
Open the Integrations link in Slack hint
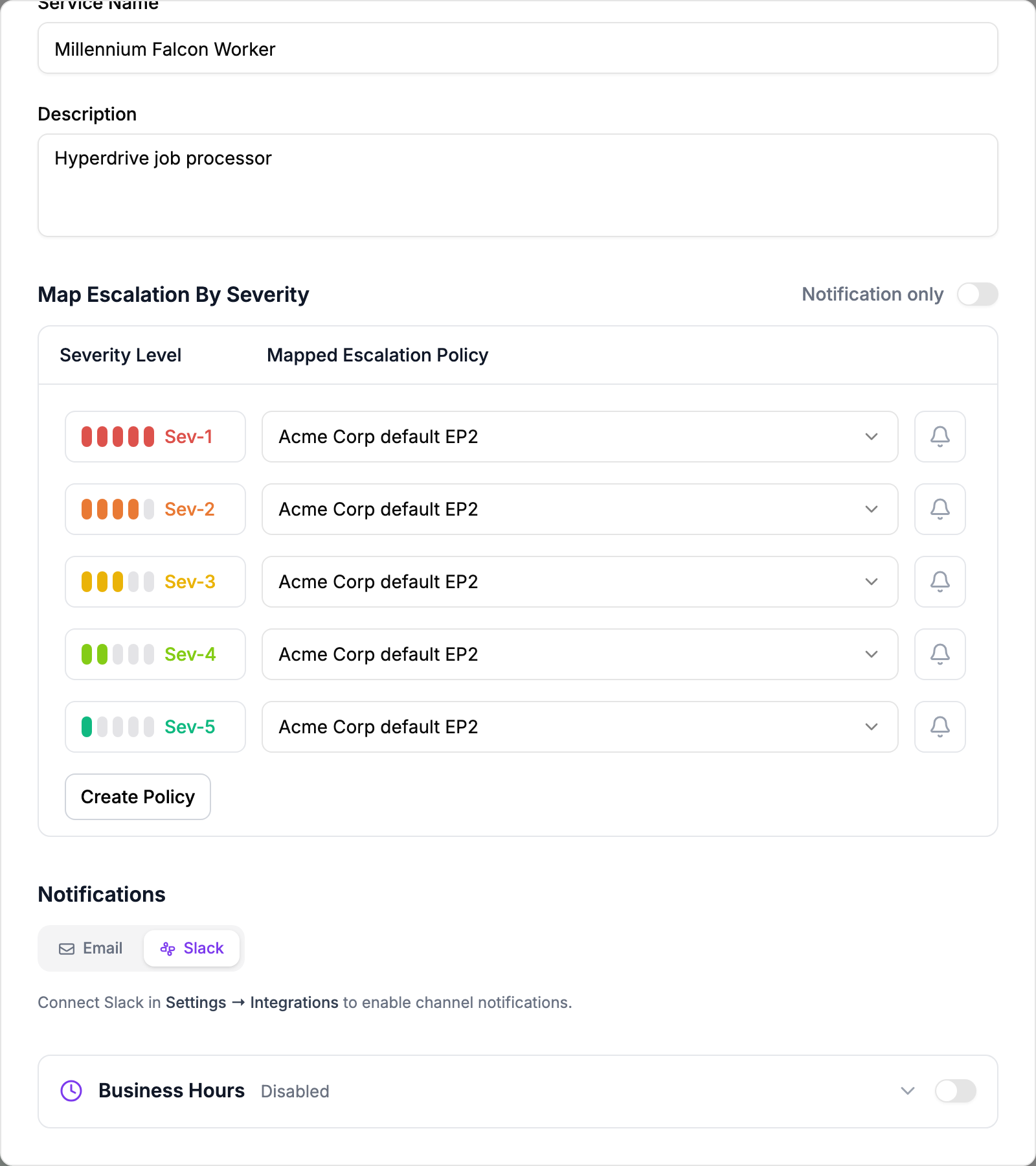[294, 1003]
